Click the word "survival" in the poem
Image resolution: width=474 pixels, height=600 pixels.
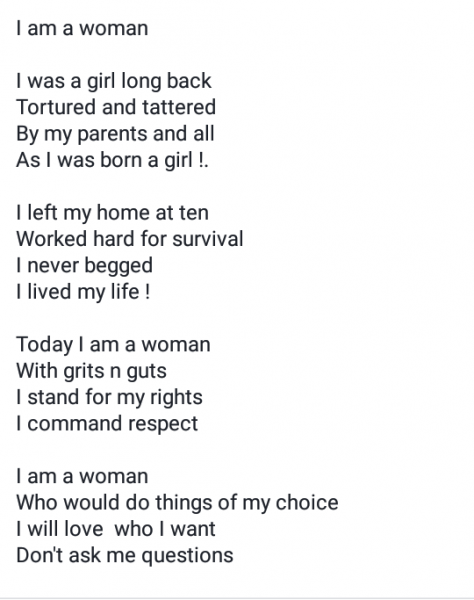point(208,239)
